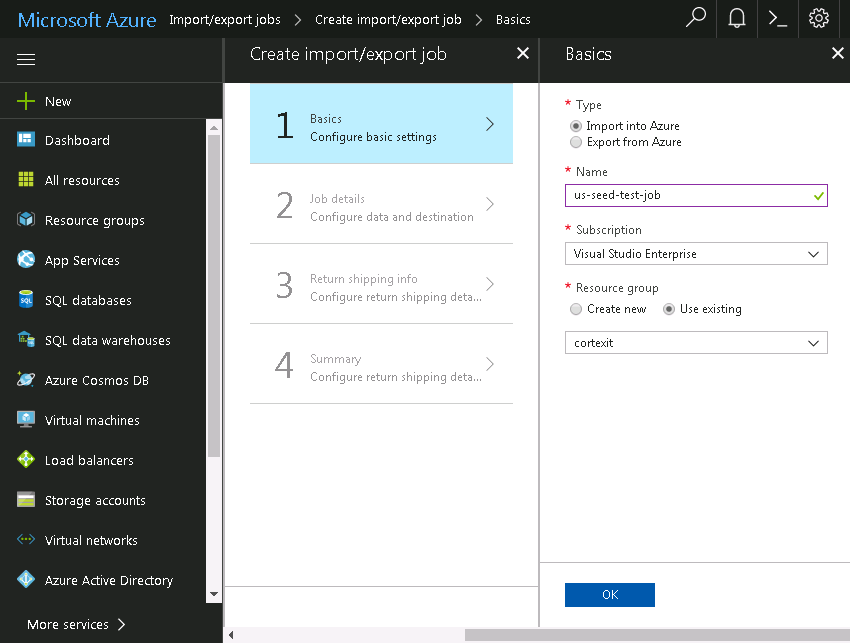Open the notifications bell icon
850x643 pixels.
pyautogui.click(x=736, y=18)
